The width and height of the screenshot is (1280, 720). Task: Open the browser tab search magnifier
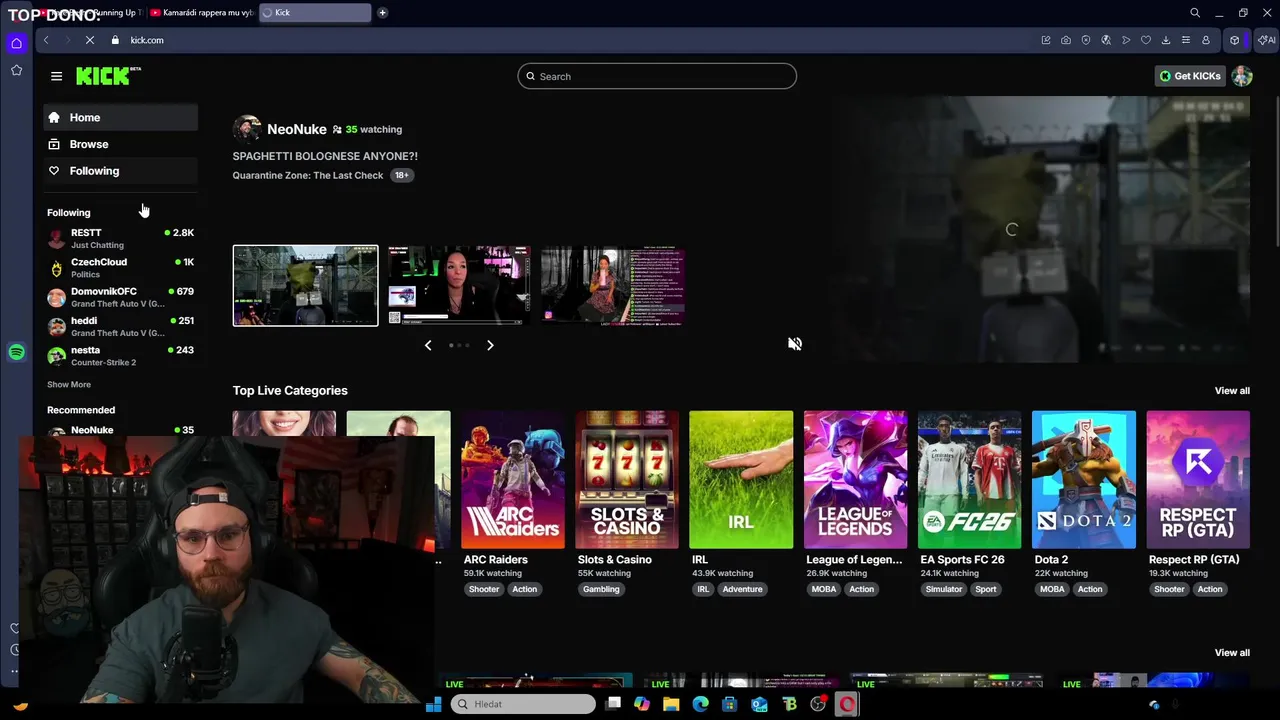tap(1195, 13)
